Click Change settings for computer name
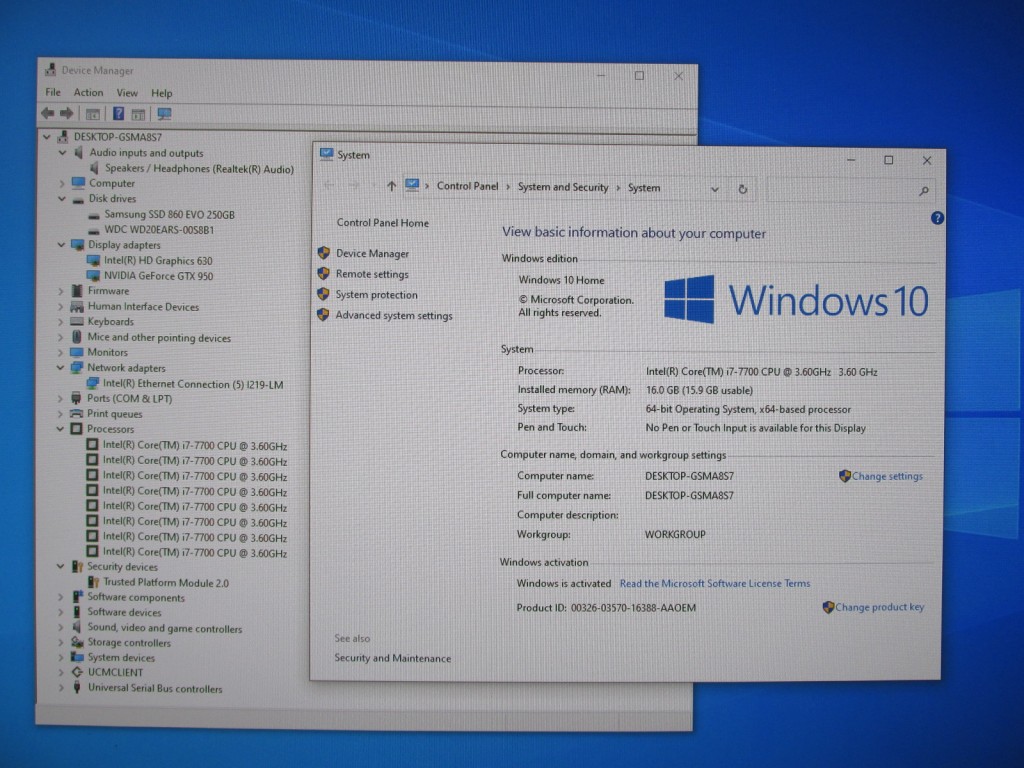Viewport: 1024px width, 768px height. (x=887, y=476)
